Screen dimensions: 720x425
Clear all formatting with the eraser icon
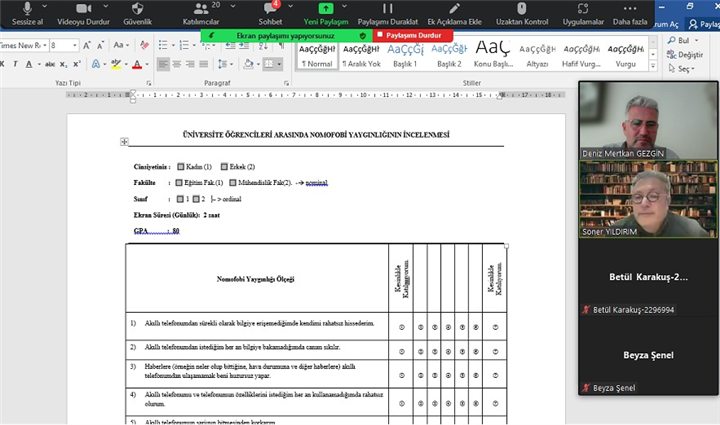click(x=144, y=45)
